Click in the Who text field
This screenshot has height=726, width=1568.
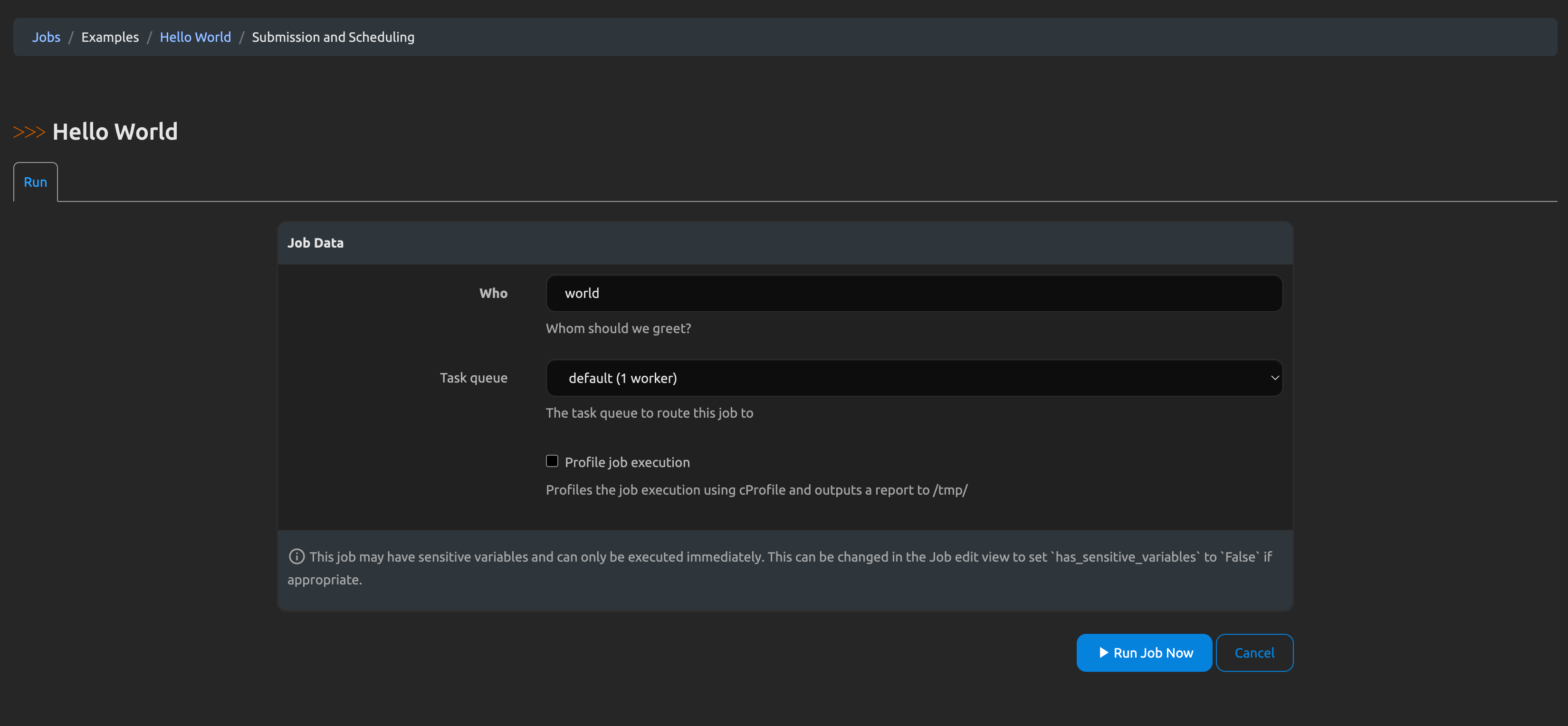(913, 293)
